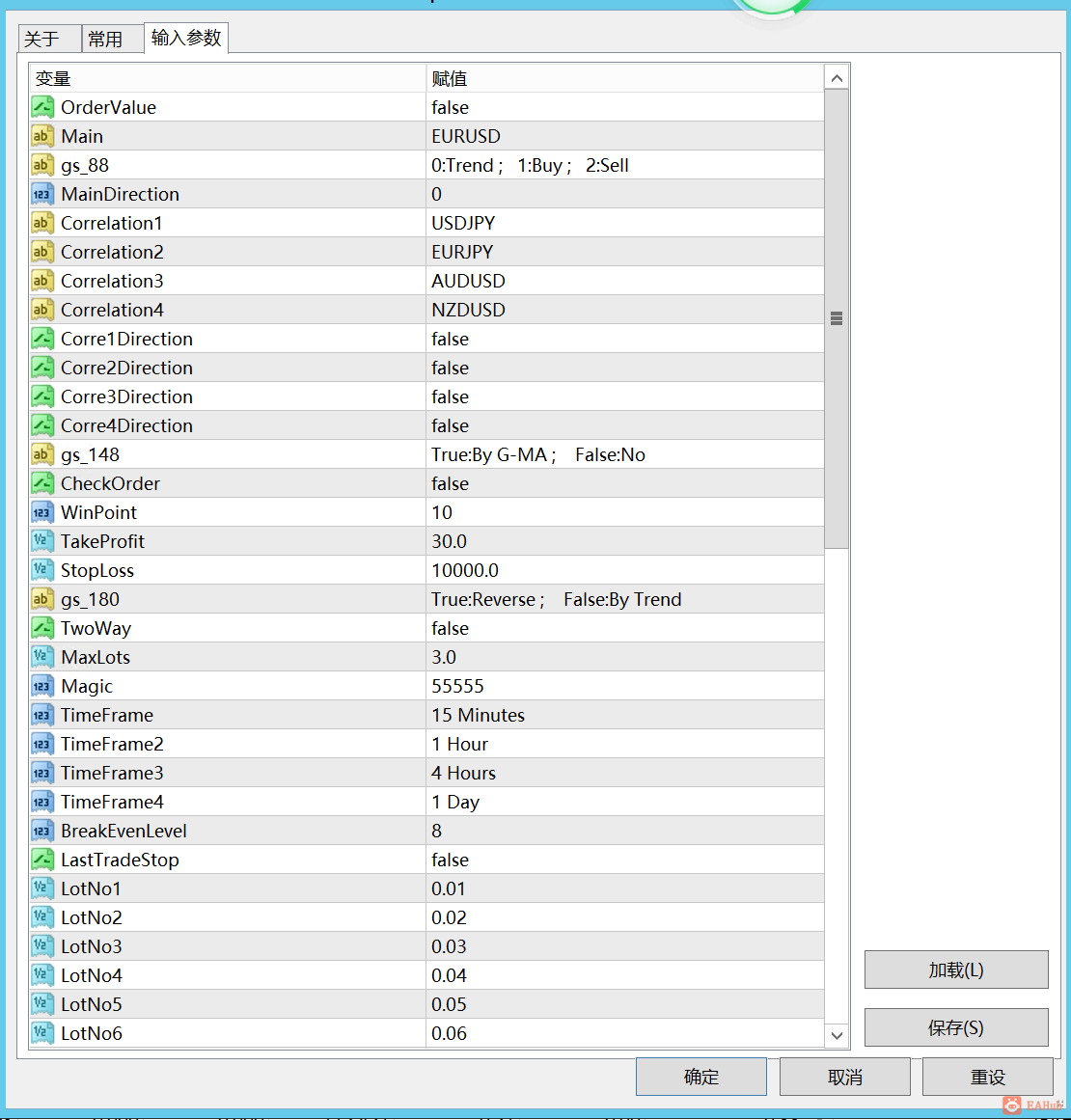Click the LotNo1 double icon
Viewport: 1071px width, 1120px height.
(x=42, y=888)
